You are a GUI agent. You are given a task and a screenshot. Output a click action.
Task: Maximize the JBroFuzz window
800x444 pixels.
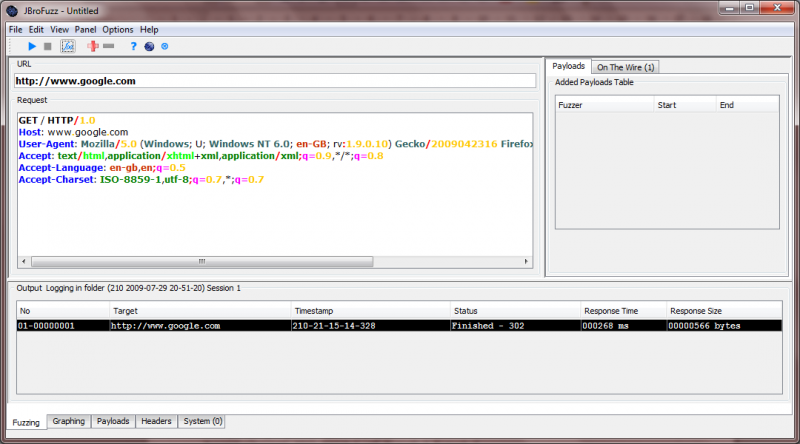pyautogui.click(x=749, y=8)
